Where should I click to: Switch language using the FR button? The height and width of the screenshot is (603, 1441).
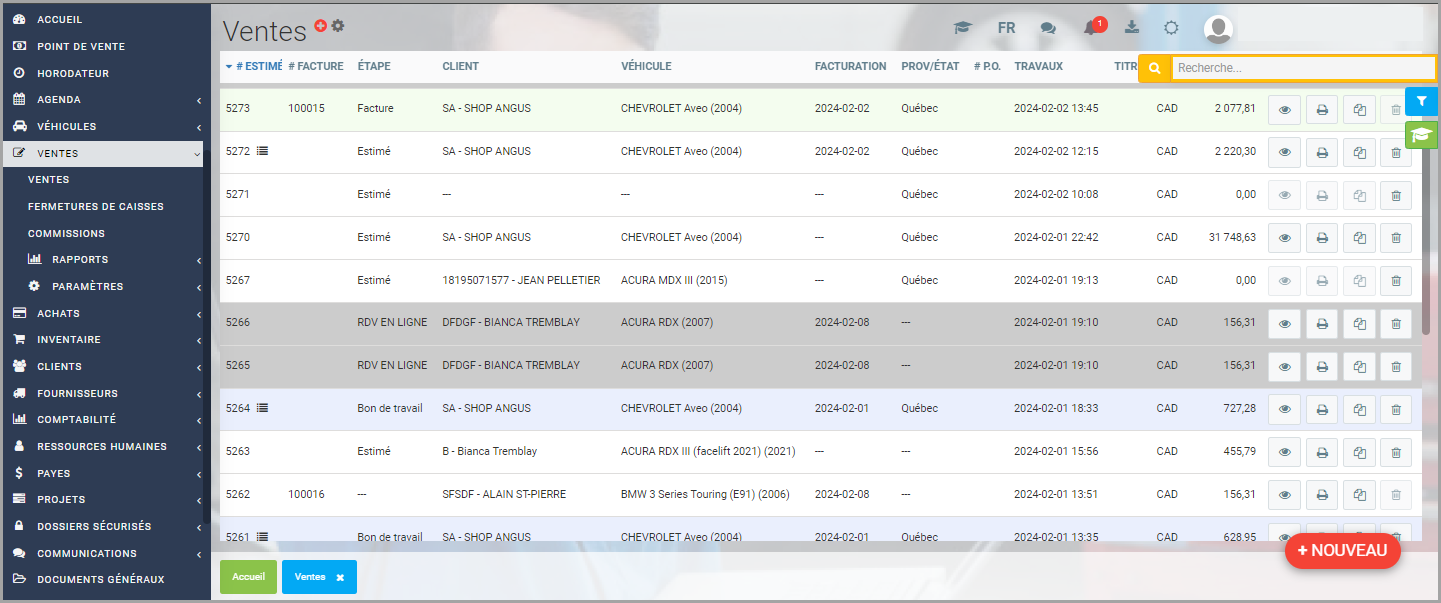1006,28
